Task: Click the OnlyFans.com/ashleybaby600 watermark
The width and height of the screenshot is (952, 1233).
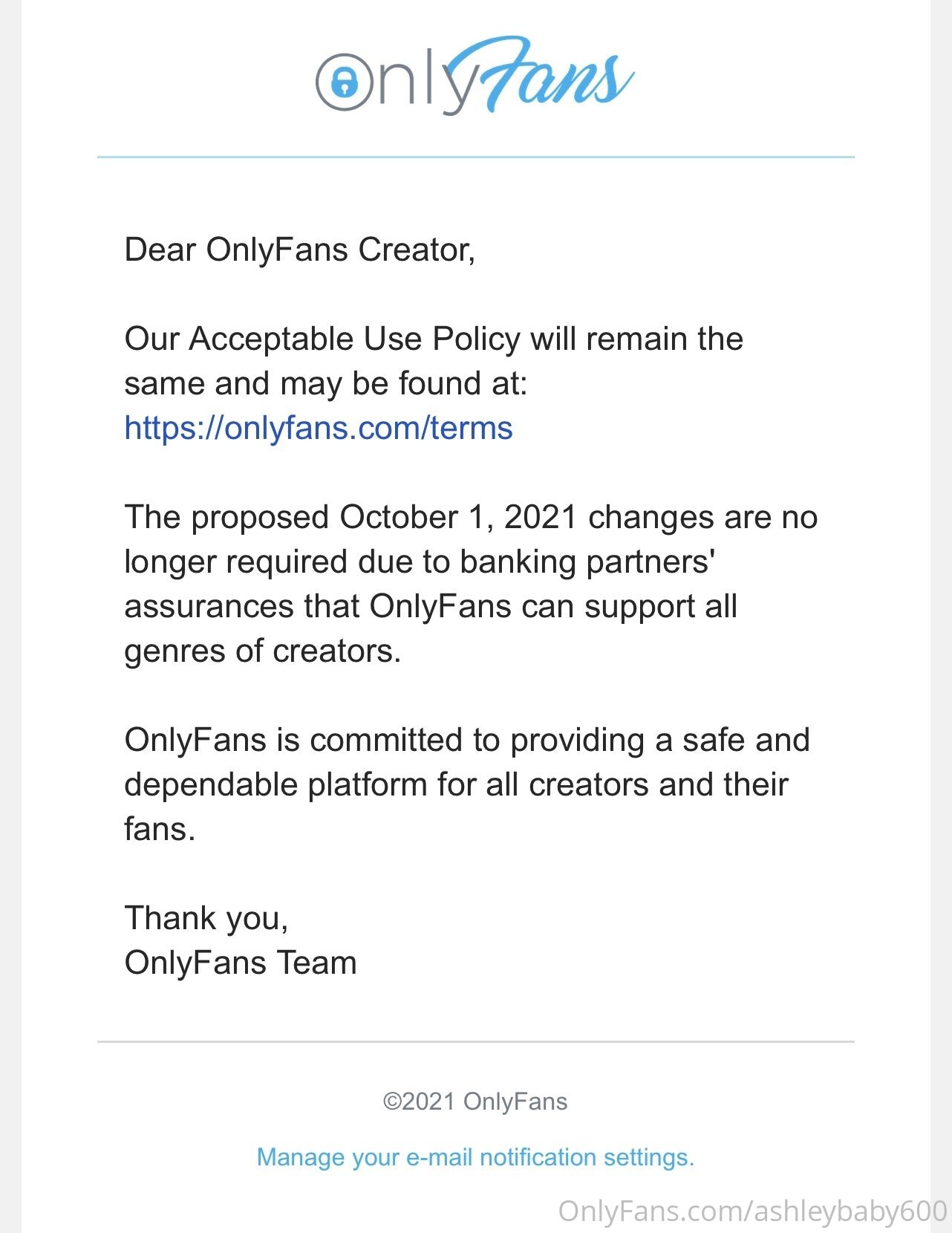Action: [x=752, y=1211]
